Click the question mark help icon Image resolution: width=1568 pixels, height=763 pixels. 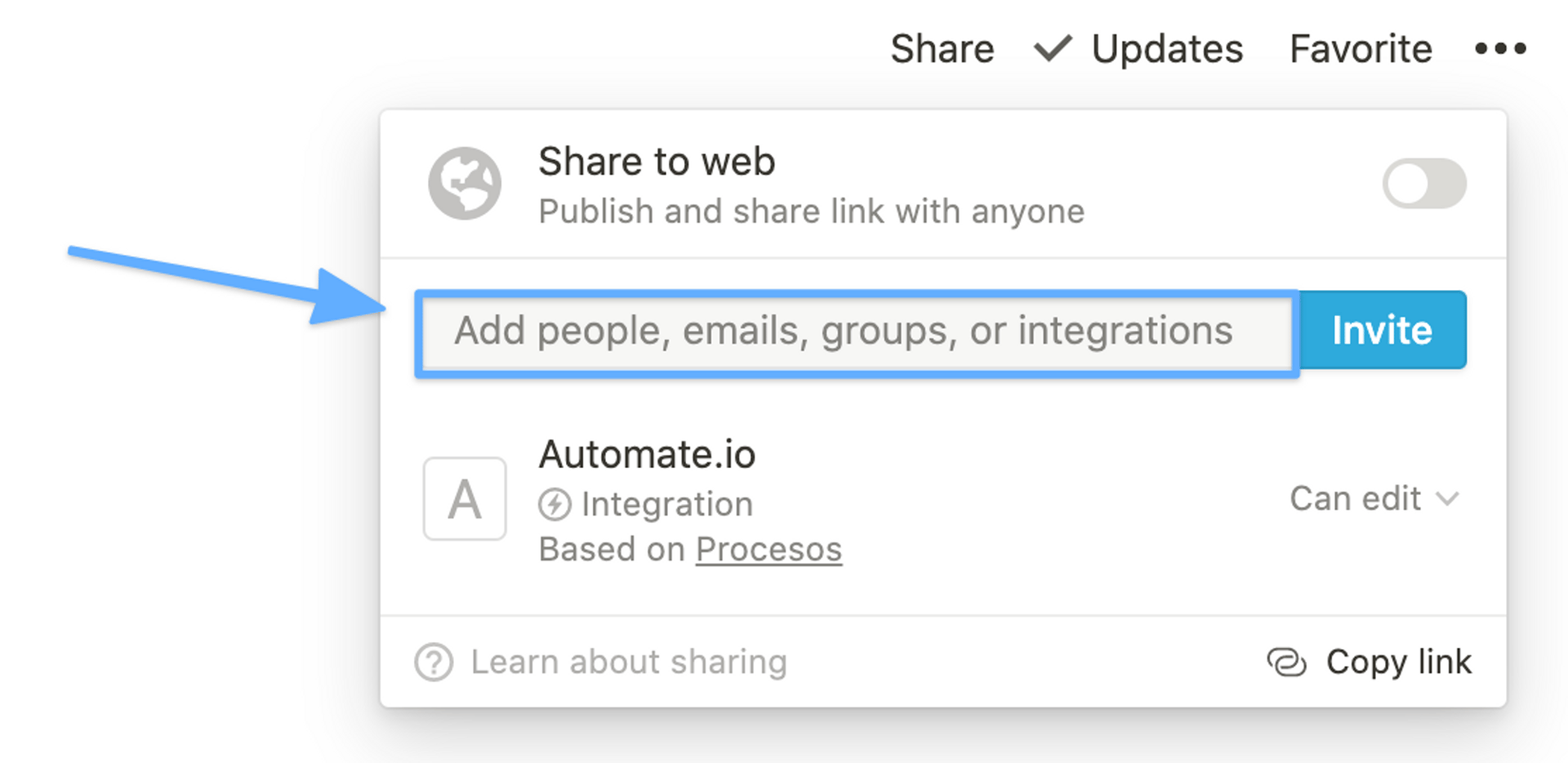[x=434, y=662]
